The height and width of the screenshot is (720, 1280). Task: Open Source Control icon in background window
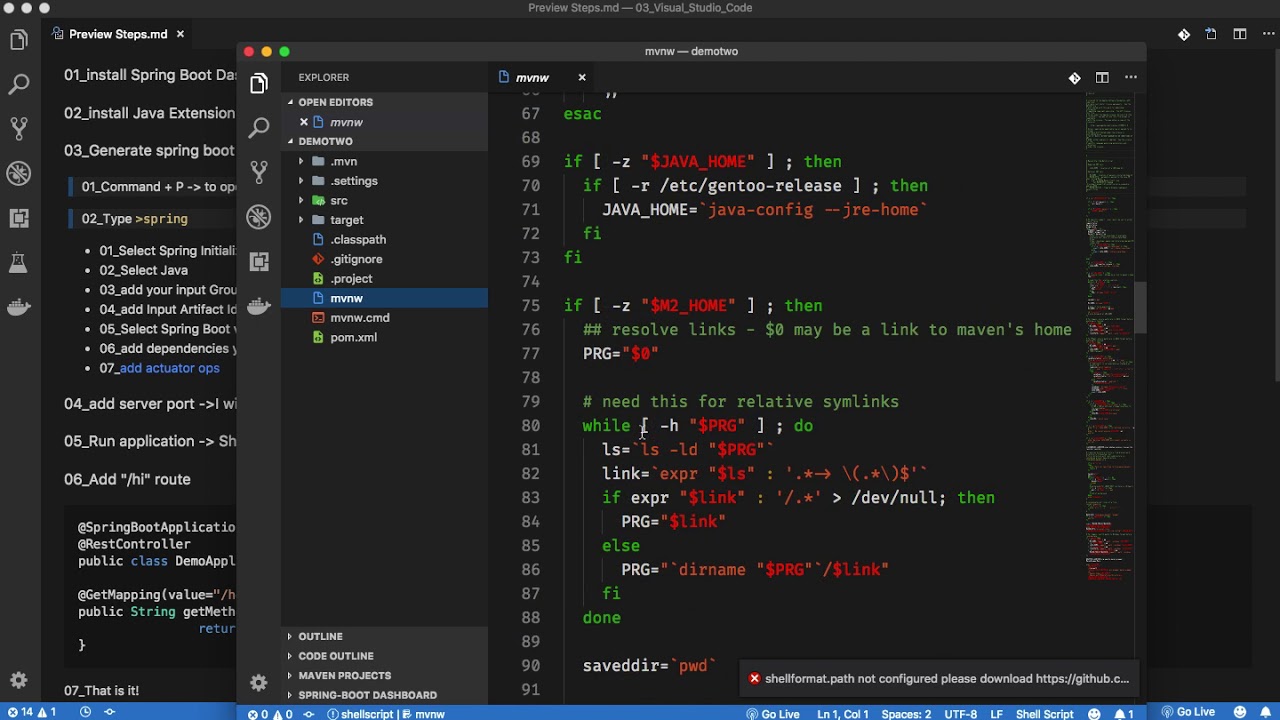pos(19,129)
